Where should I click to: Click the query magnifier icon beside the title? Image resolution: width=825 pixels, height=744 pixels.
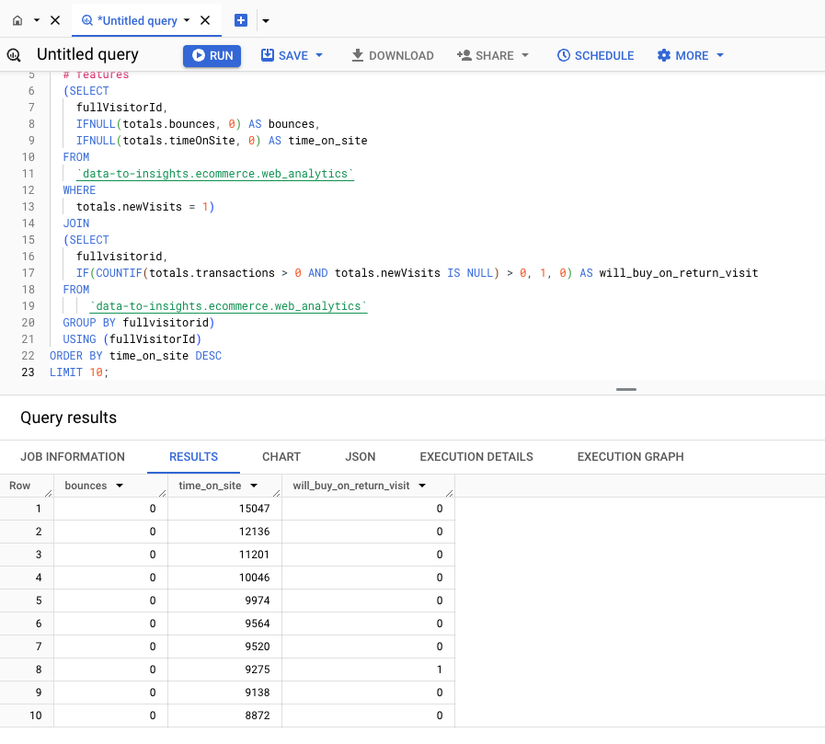click(x=14, y=55)
